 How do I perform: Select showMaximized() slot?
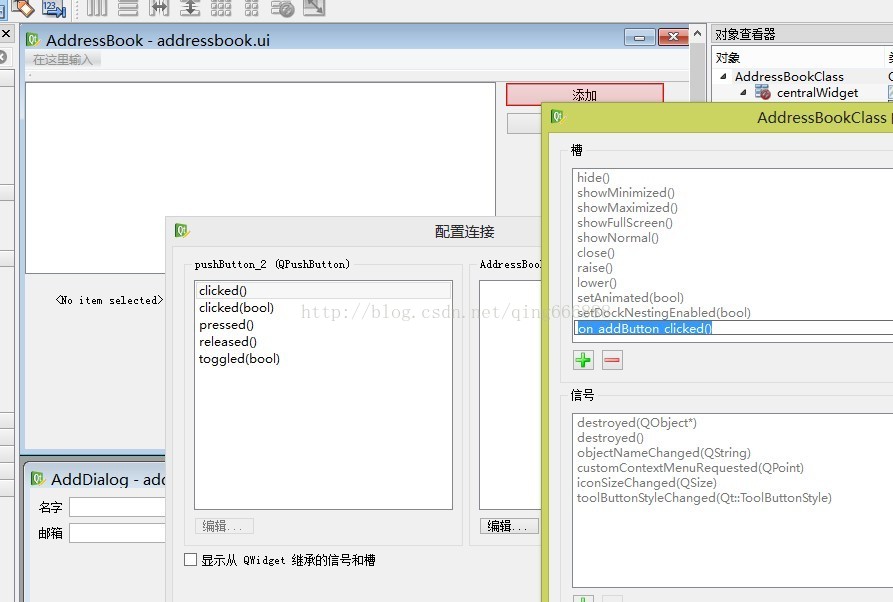[627, 207]
